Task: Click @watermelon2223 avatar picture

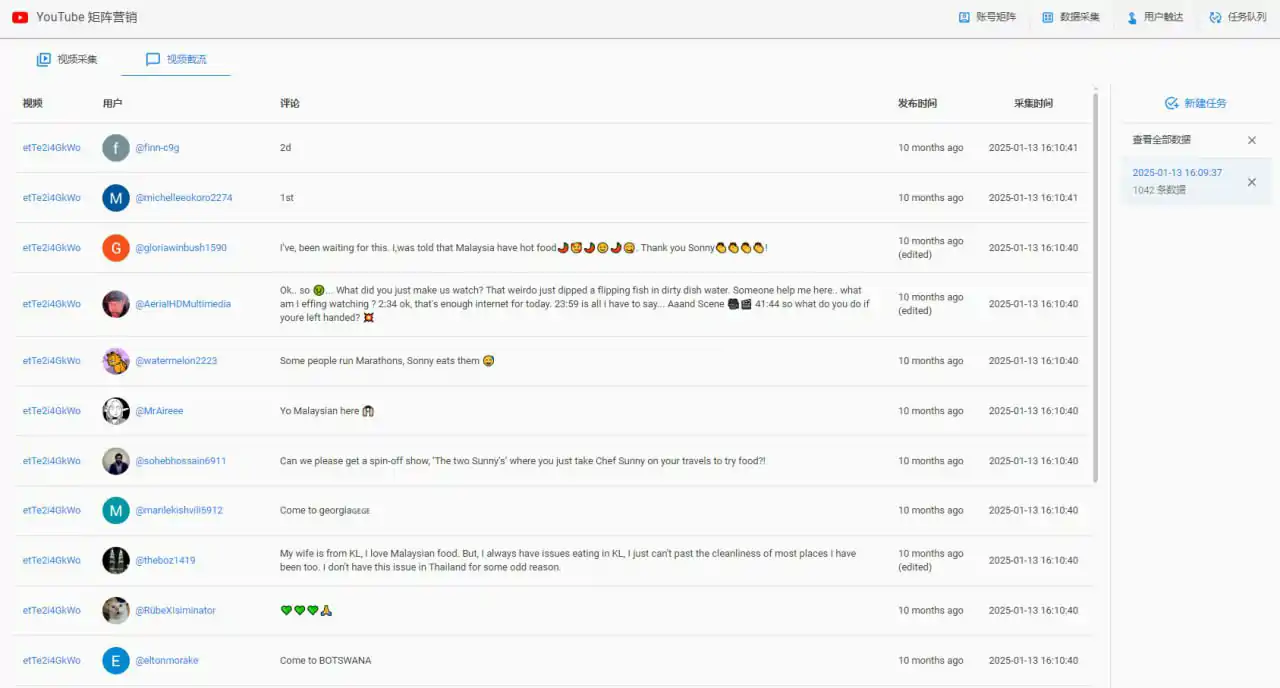Action: 116,361
